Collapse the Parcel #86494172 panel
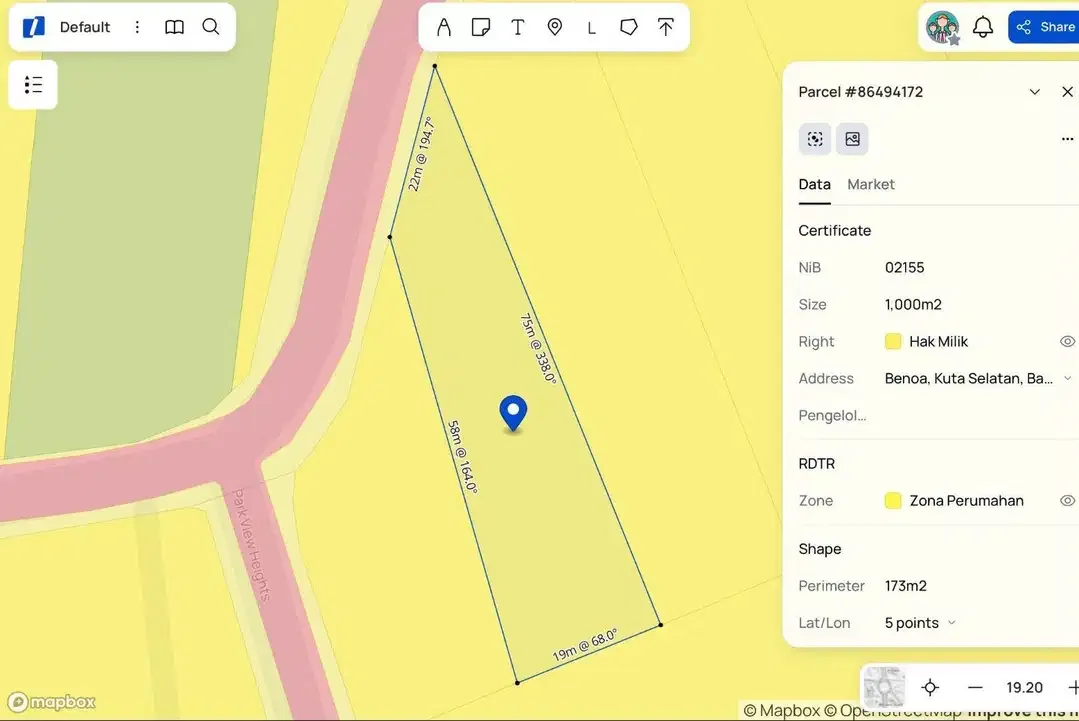 pyautogui.click(x=1034, y=92)
